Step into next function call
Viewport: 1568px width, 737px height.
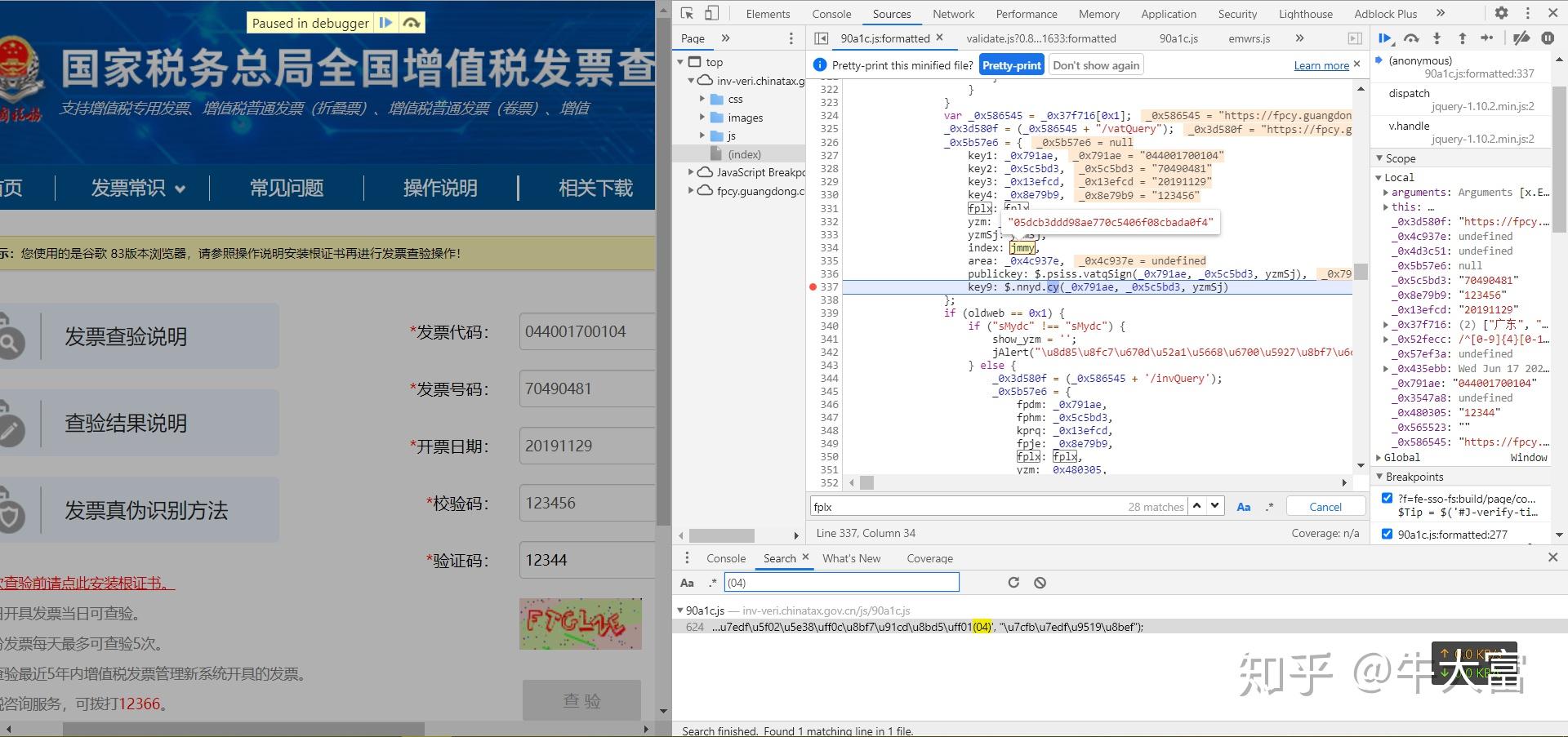[x=1437, y=38]
